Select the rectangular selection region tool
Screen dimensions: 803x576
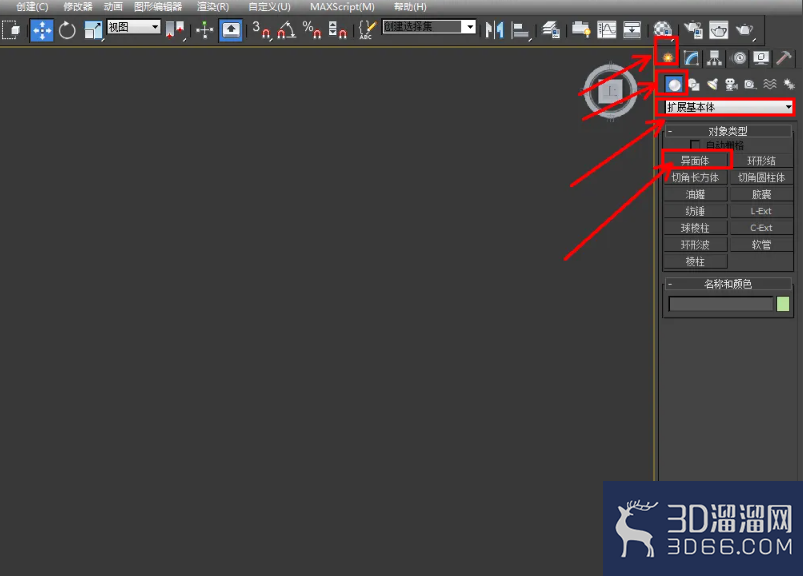click(x=11, y=30)
